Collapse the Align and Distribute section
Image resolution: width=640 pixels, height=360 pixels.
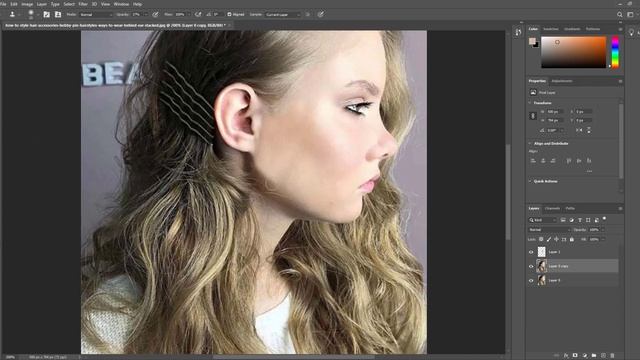click(530, 144)
